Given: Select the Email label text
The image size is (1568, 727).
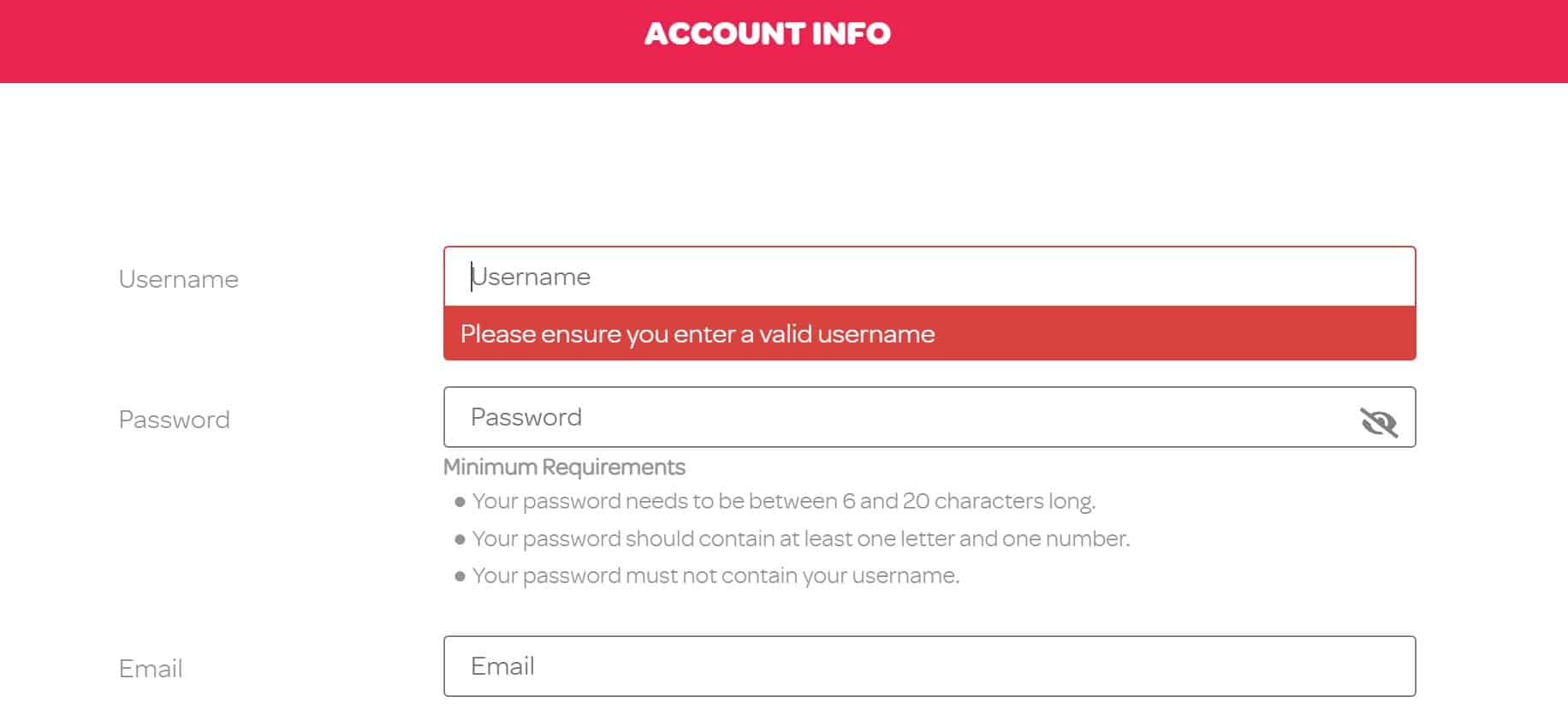Looking at the screenshot, I should [150, 669].
